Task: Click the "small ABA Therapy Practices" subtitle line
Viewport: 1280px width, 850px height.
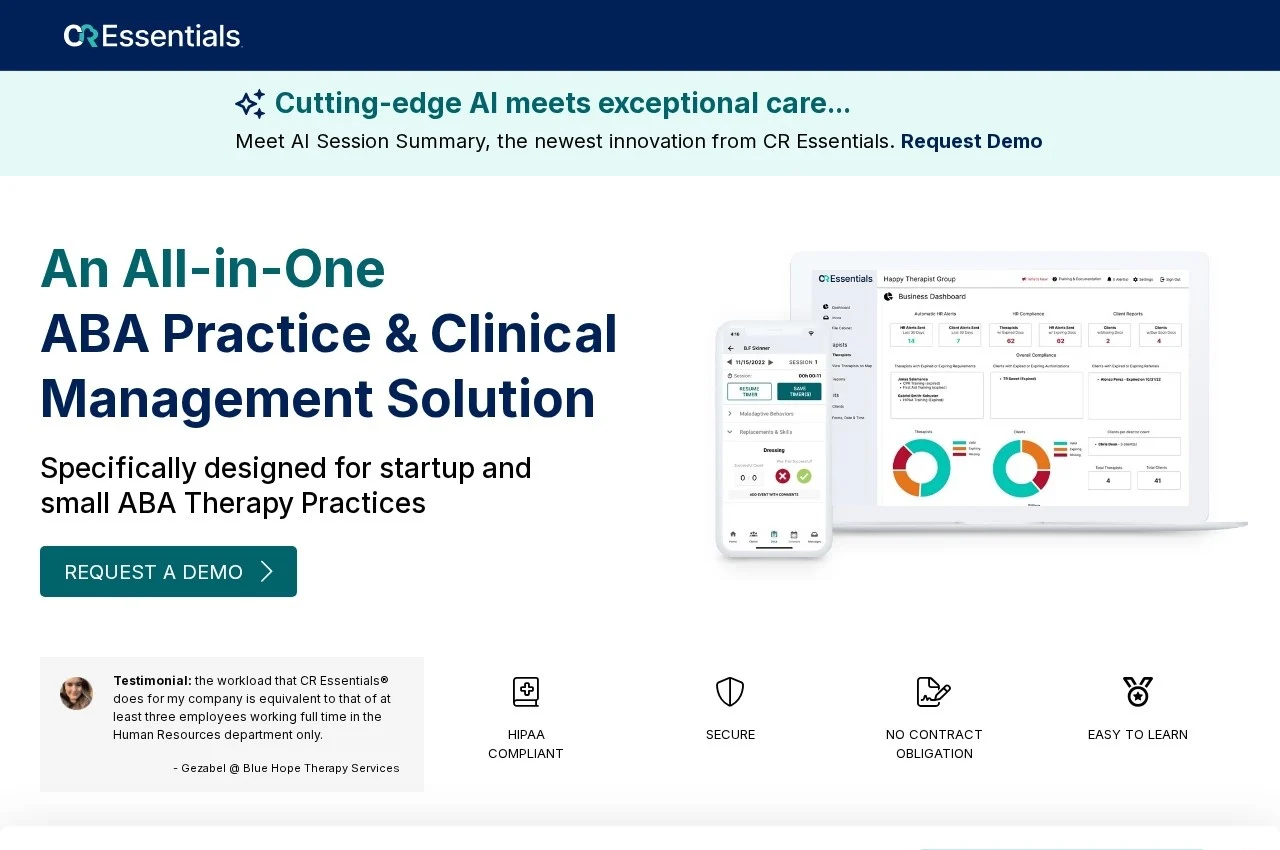Action: [x=233, y=503]
